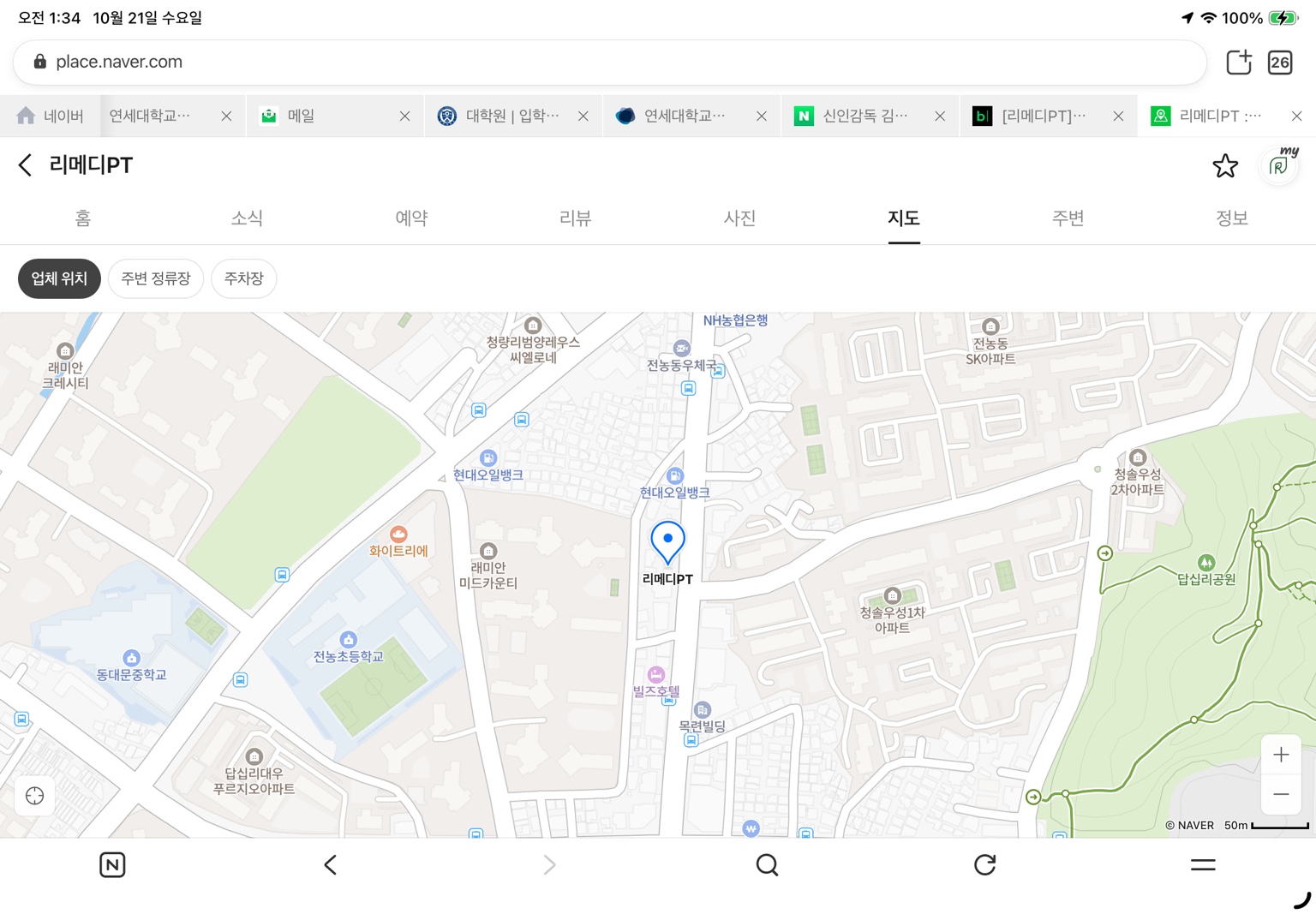The width and height of the screenshot is (1316, 914).
Task: Tap the bus stop icon beside 동대문중학교
Action: click(x=241, y=680)
